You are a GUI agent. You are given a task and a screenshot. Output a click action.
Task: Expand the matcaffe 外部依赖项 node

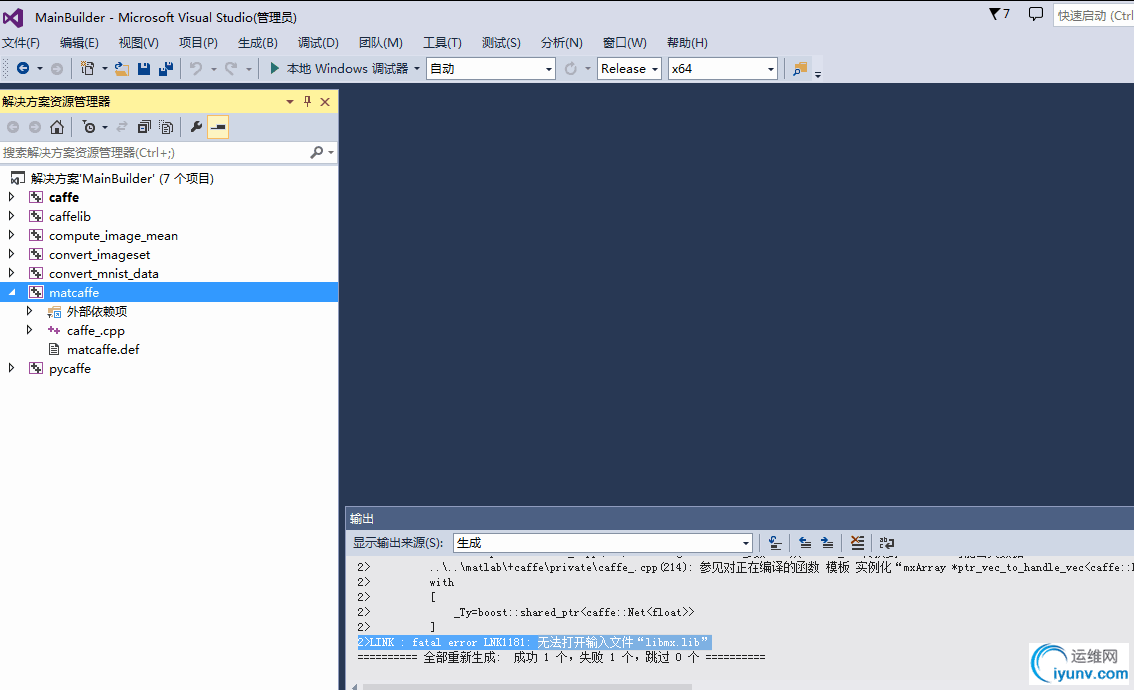click(x=29, y=311)
